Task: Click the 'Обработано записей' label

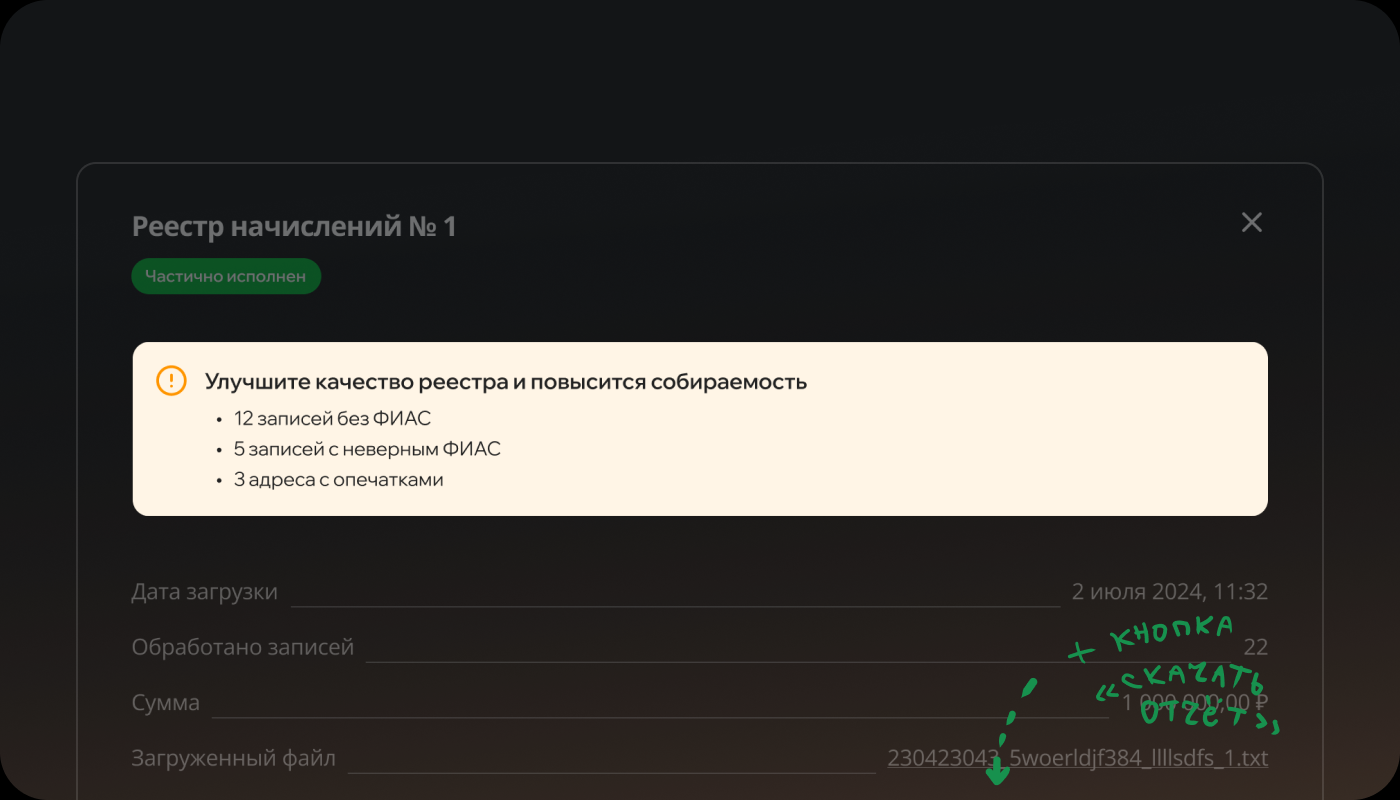Action: [x=243, y=647]
